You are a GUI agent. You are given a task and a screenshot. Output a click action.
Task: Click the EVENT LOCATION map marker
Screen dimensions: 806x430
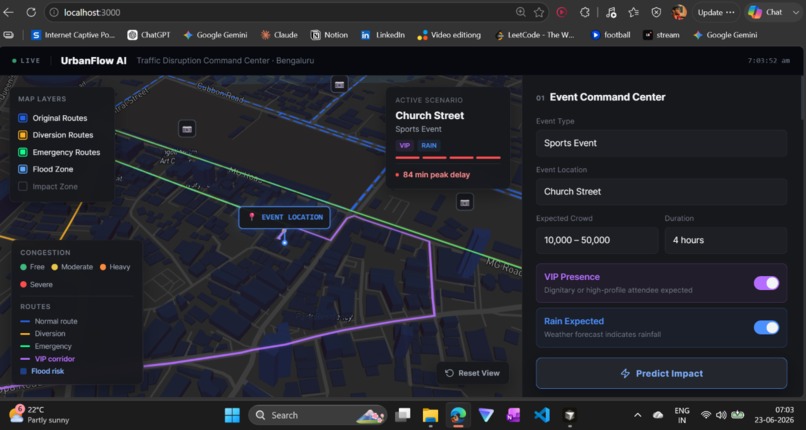click(284, 217)
